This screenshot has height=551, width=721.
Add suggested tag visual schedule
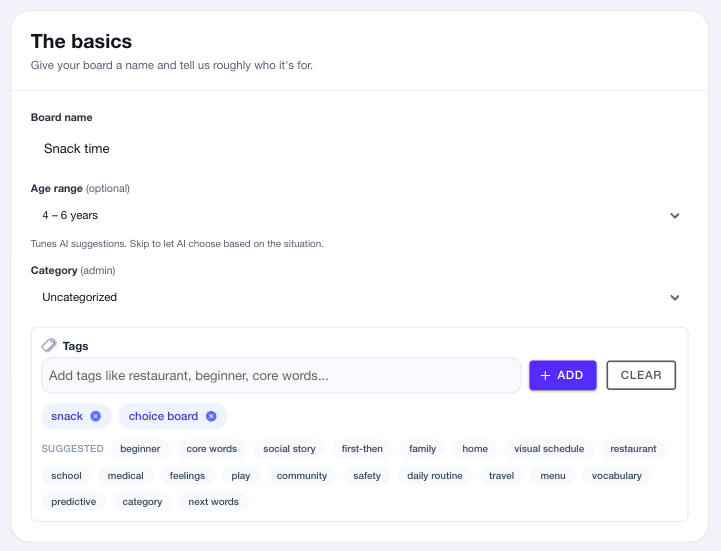click(x=549, y=449)
